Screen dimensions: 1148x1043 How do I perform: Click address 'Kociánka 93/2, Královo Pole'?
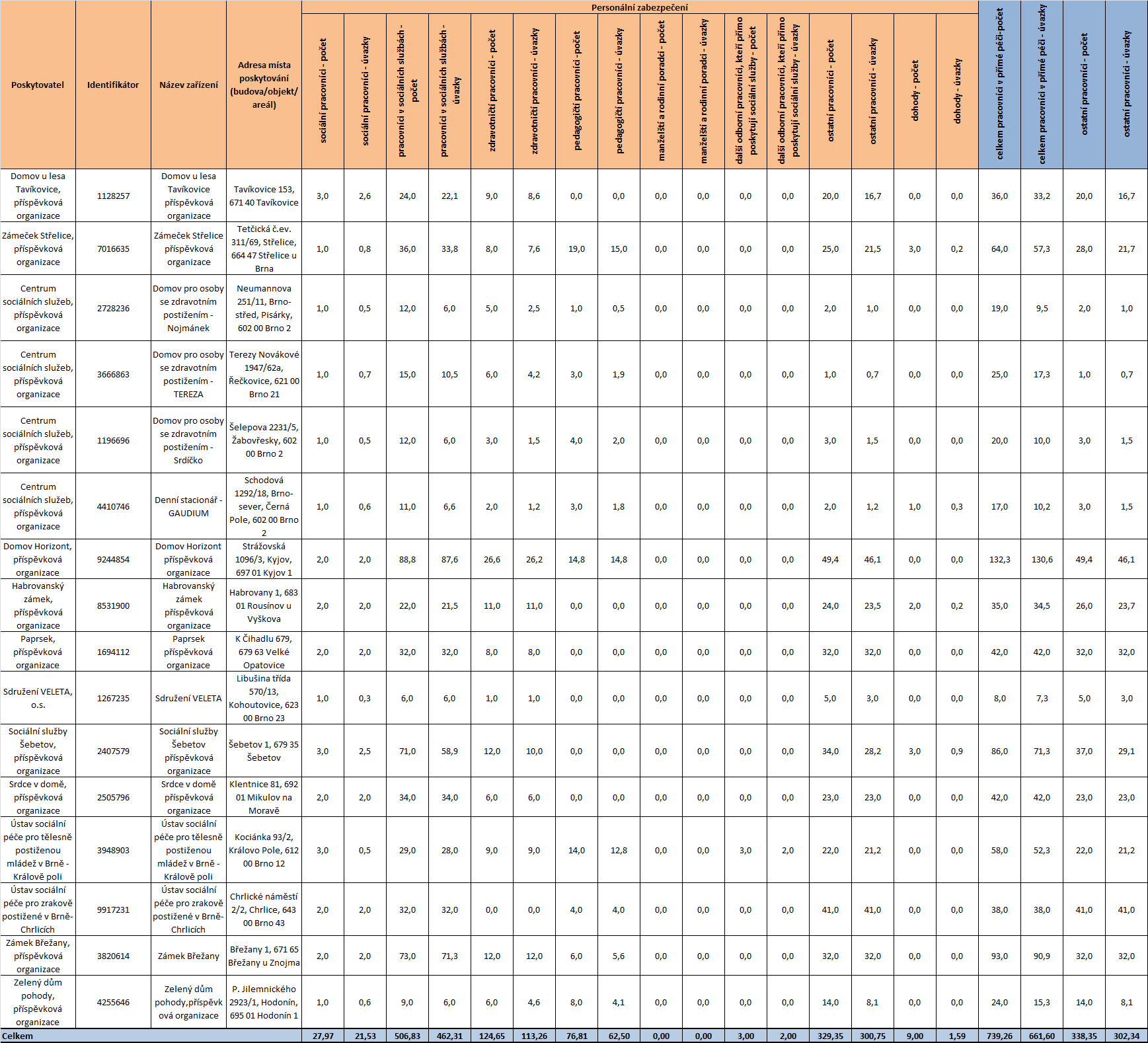[264, 850]
